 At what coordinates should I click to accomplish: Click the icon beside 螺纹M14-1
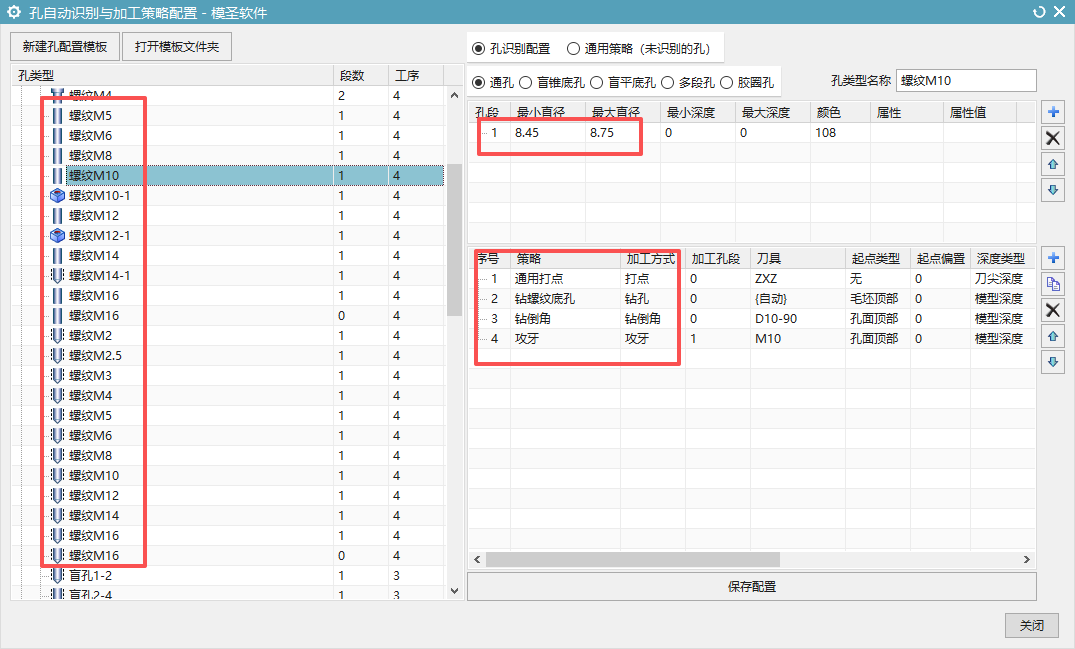tap(58, 275)
